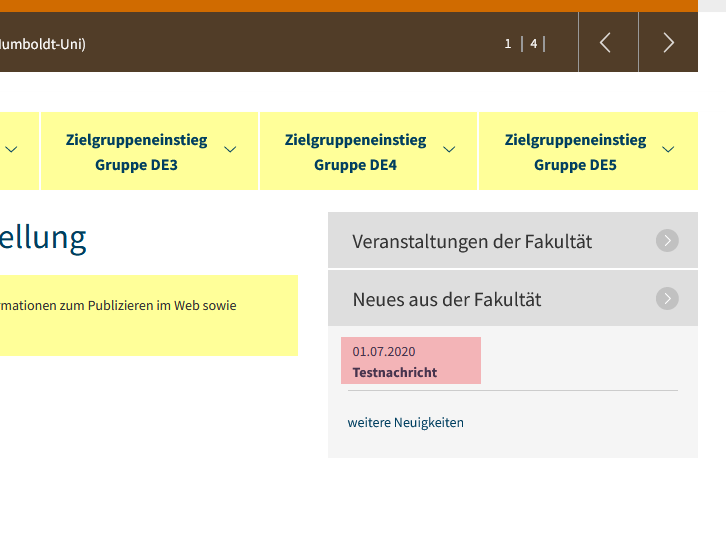Expand the chevron next to Gruppe DE5
This screenshot has height=546, width=726.
pyautogui.click(x=669, y=150)
